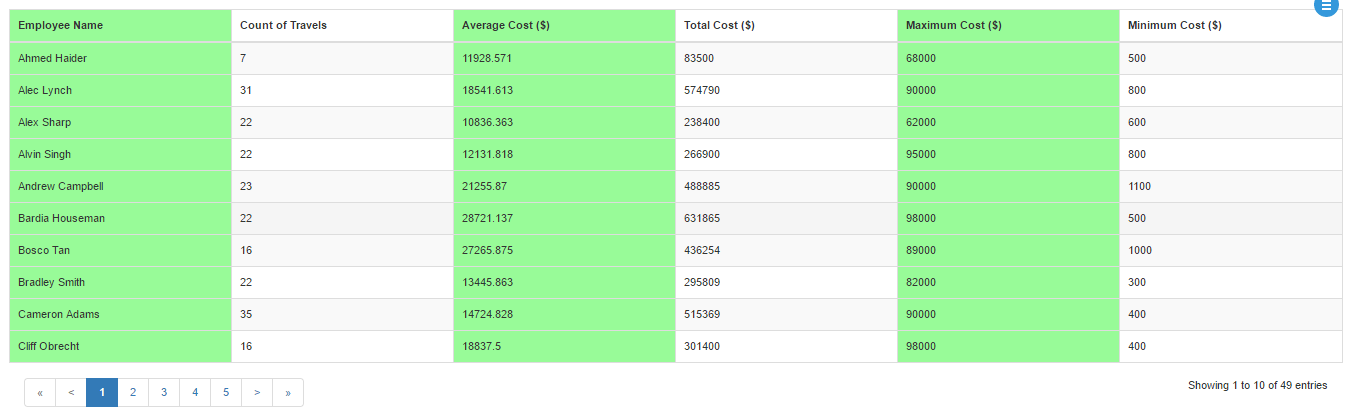Viewport: 1350px width, 412px height.
Task: Click average cost 10836.363 cell
Action: pos(565,123)
